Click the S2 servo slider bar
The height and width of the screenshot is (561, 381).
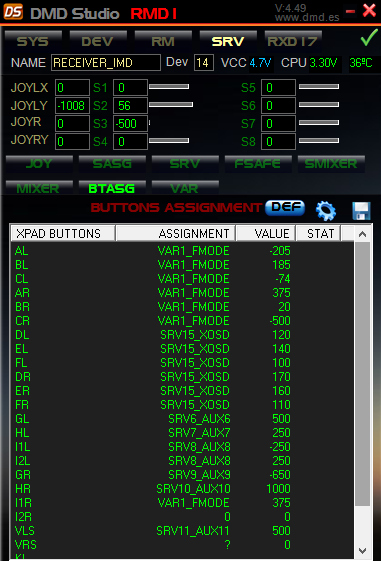coord(171,104)
